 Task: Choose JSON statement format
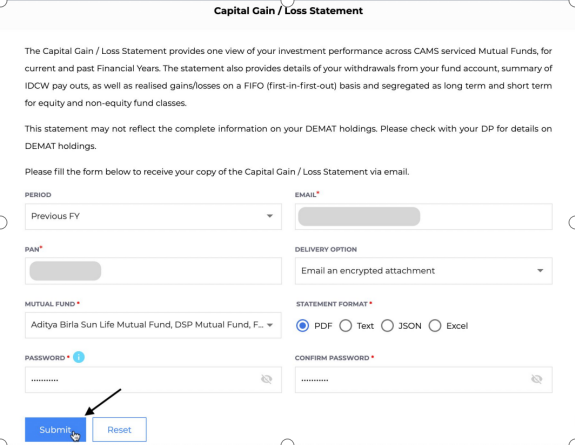click(387, 325)
